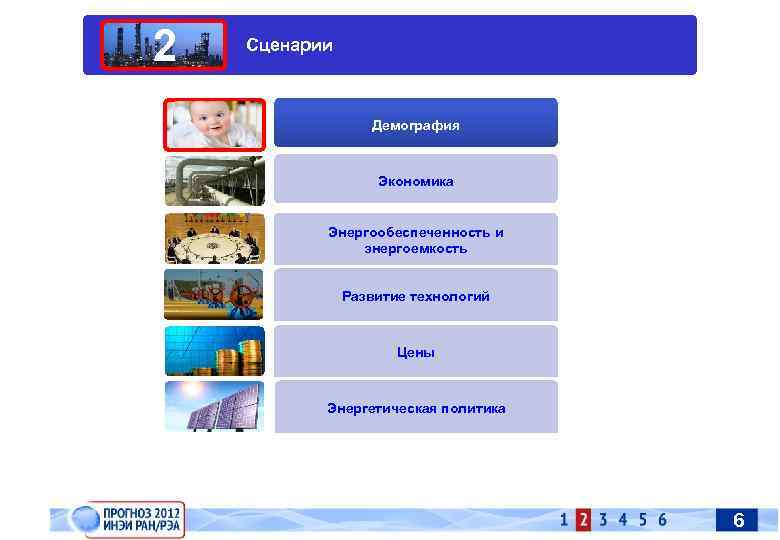Open the Экономика section
Image resolution: width=780 pixels, height=540 pixels.
pyautogui.click(x=416, y=179)
